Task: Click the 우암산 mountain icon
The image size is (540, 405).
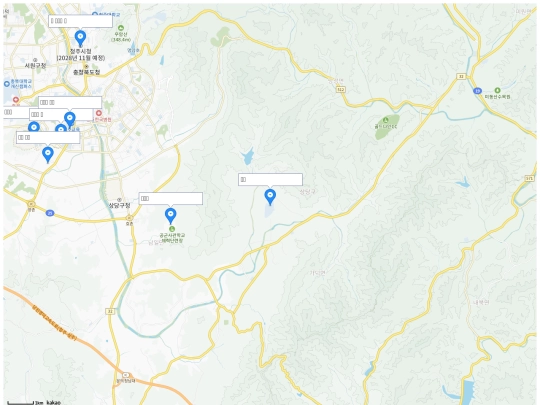Action: coord(121,28)
